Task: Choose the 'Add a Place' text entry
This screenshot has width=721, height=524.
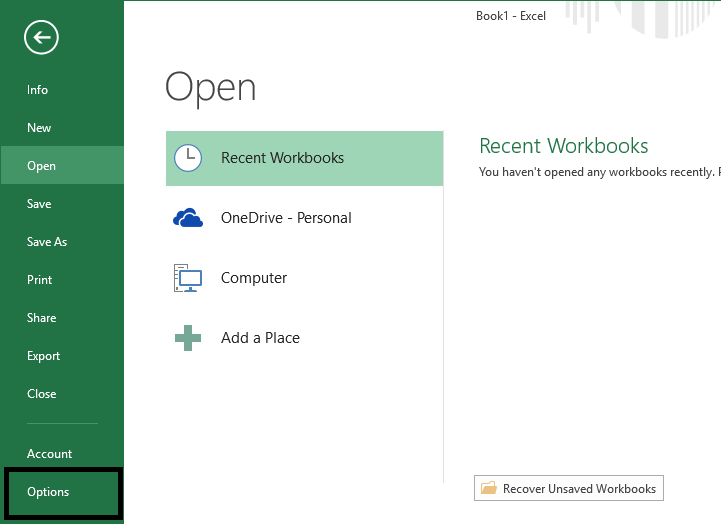Action: click(x=260, y=338)
